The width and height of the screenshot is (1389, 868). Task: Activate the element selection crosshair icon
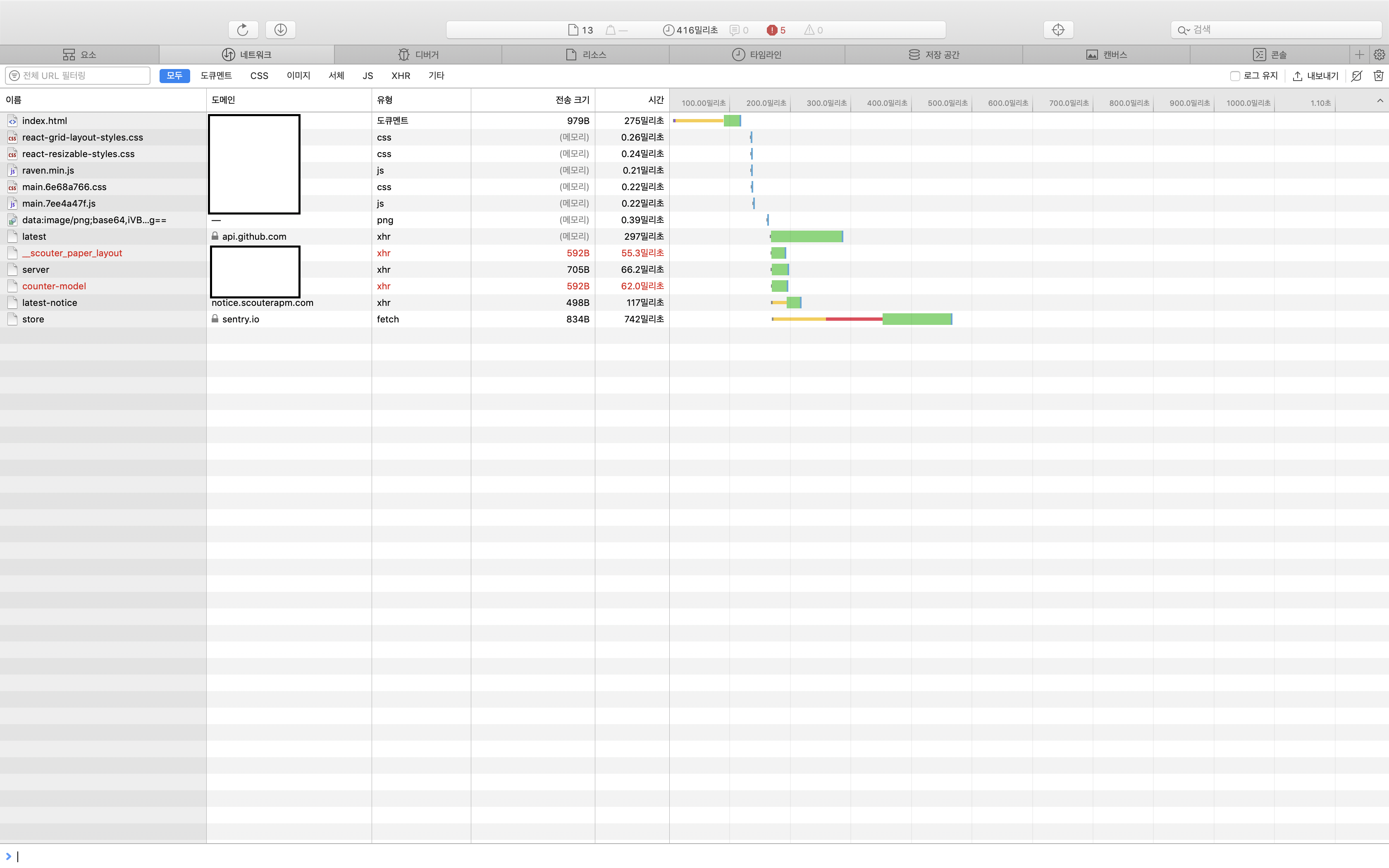tap(1058, 30)
